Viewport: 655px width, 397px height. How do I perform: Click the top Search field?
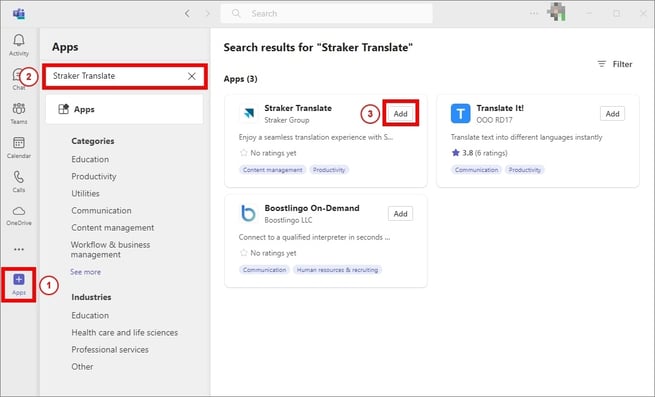327,13
